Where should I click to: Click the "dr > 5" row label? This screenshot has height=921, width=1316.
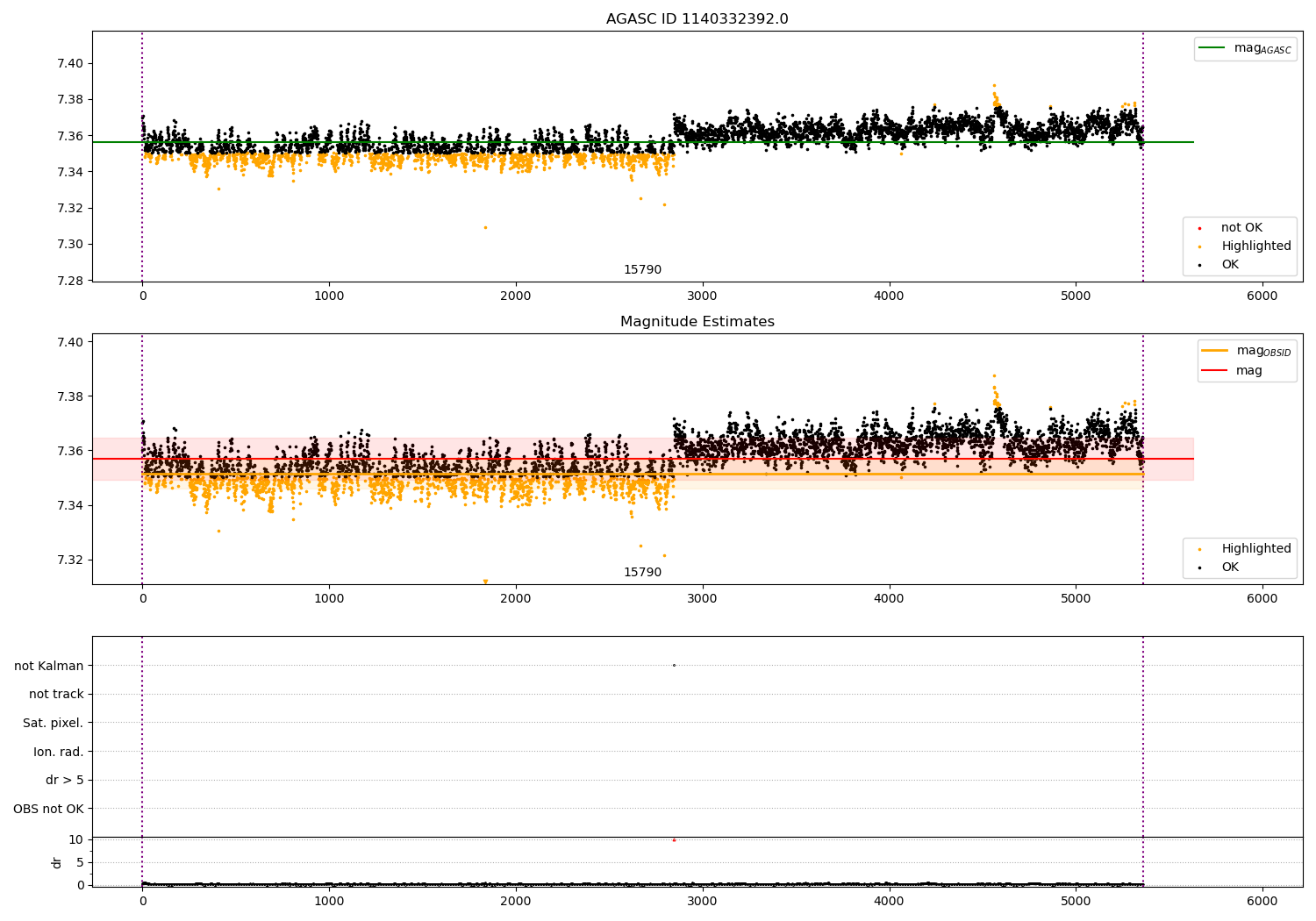[65, 781]
